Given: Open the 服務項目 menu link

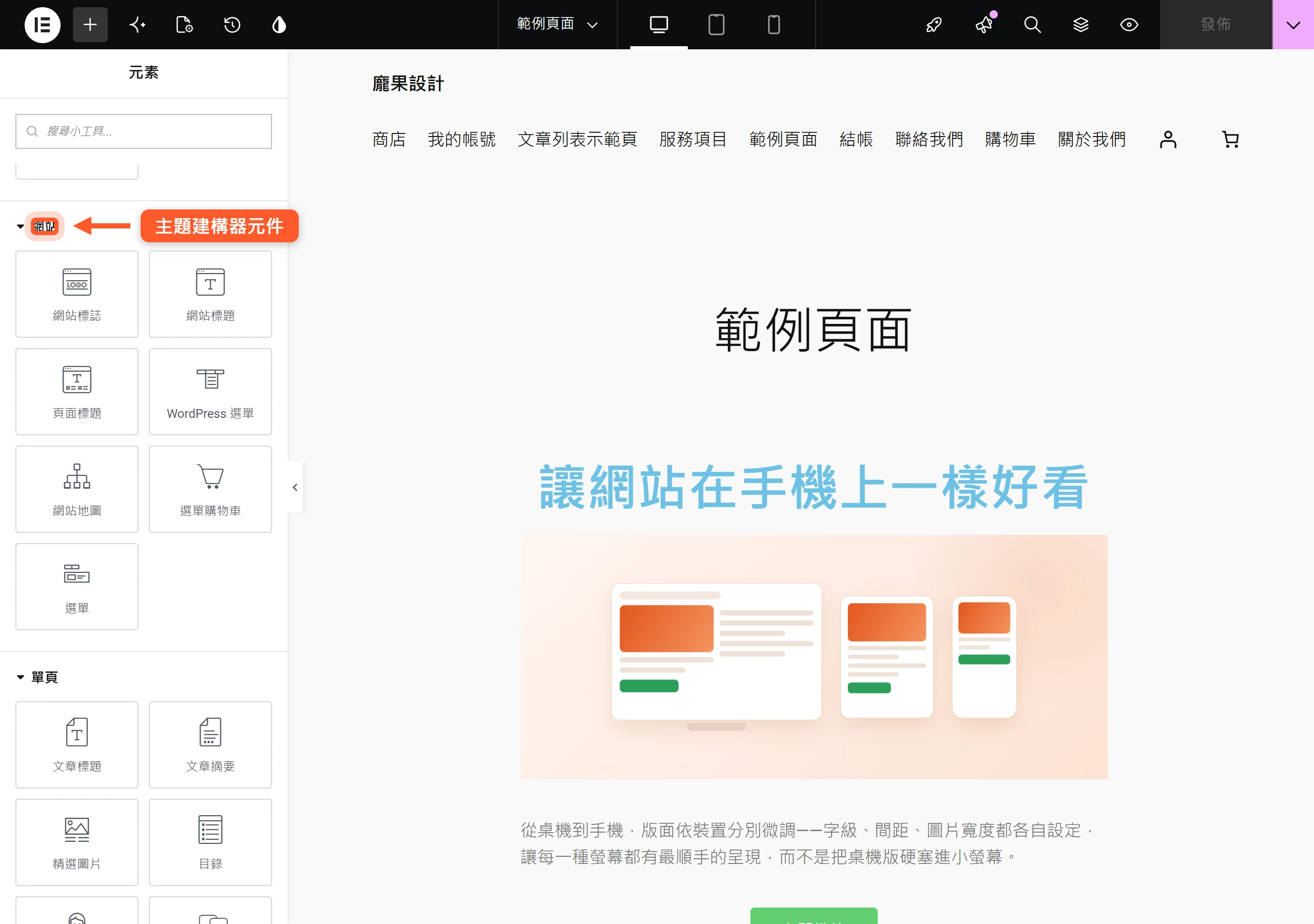Looking at the screenshot, I should 693,139.
